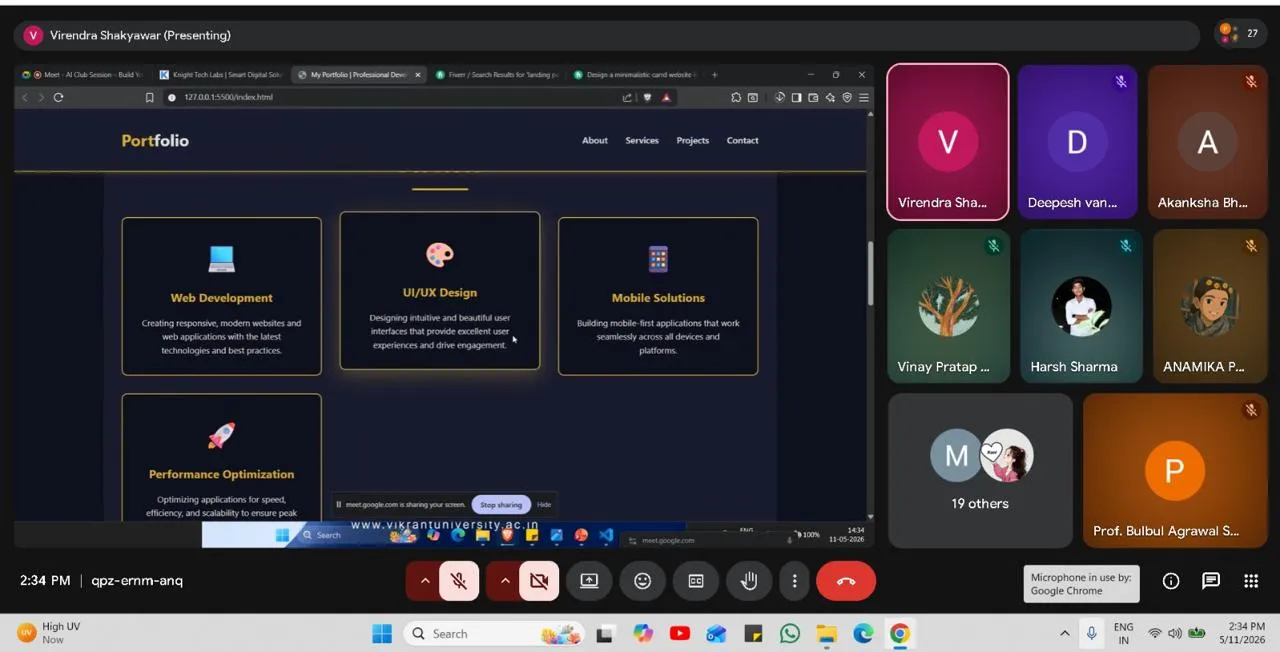Show hidden system tray icons chevron
Image resolution: width=1280 pixels, height=652 pixels.
click(x=1064, y=633)
